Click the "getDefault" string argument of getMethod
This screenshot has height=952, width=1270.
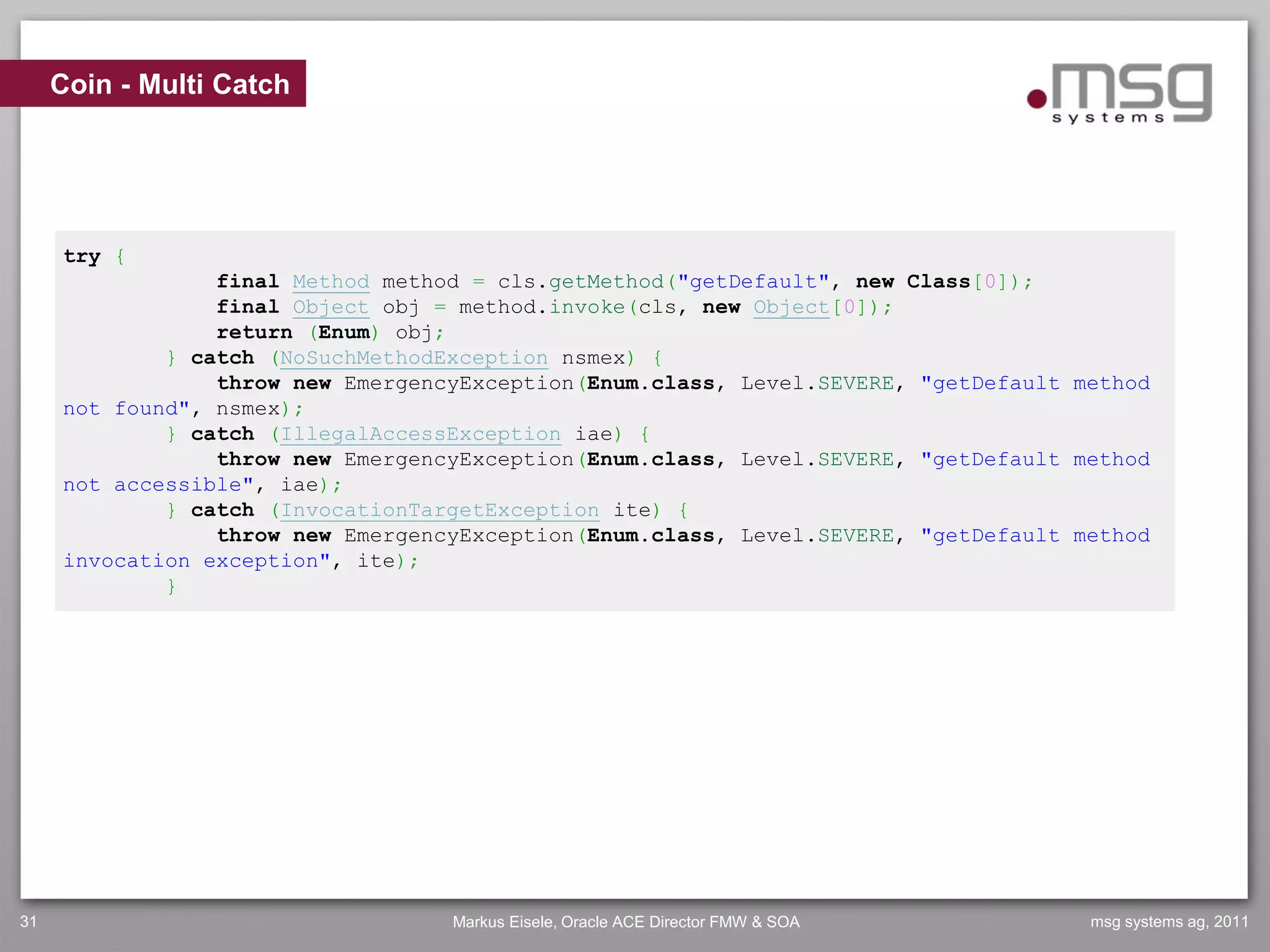tap(753, 282)
